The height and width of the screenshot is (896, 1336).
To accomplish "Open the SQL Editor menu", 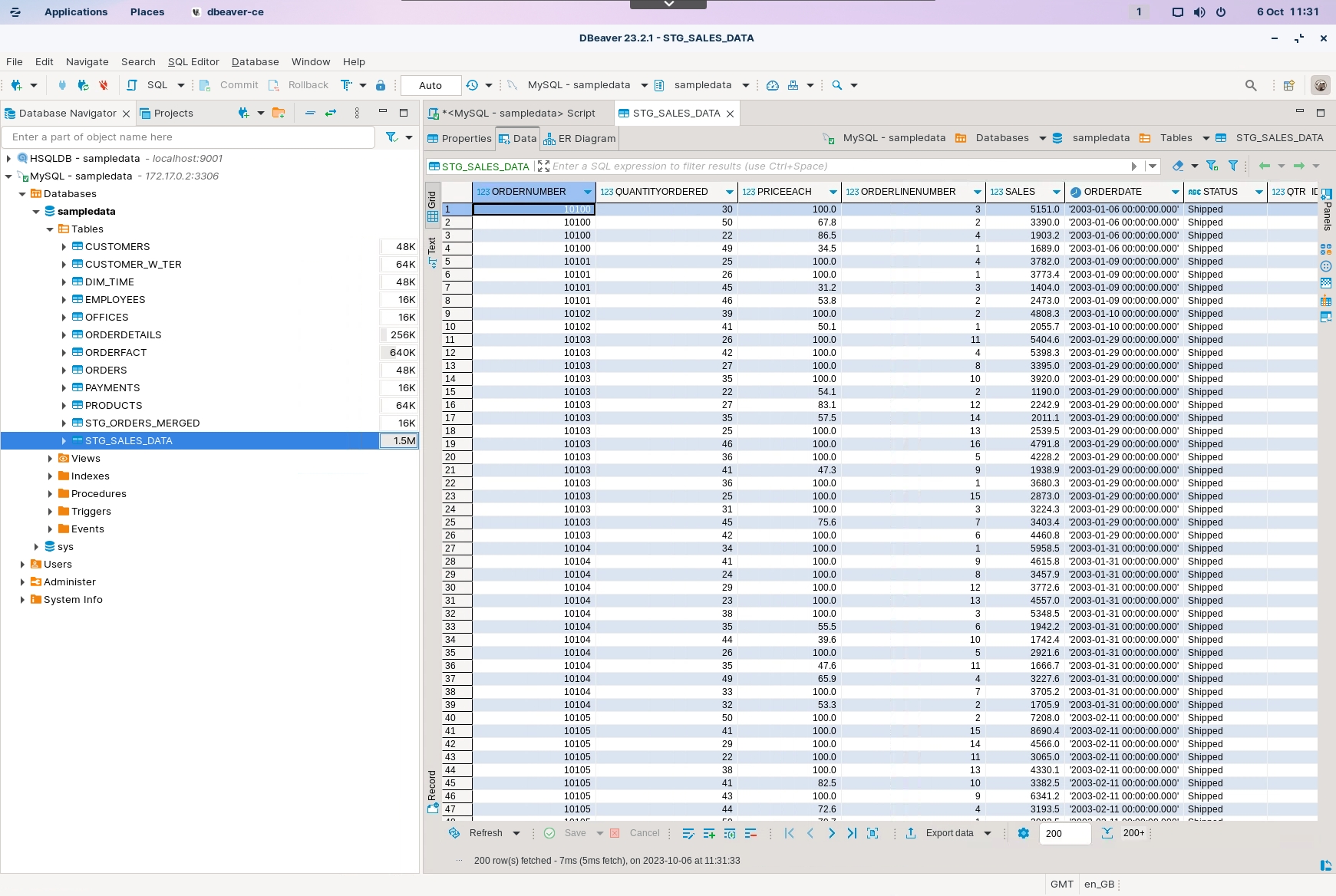I will (193, 61).
